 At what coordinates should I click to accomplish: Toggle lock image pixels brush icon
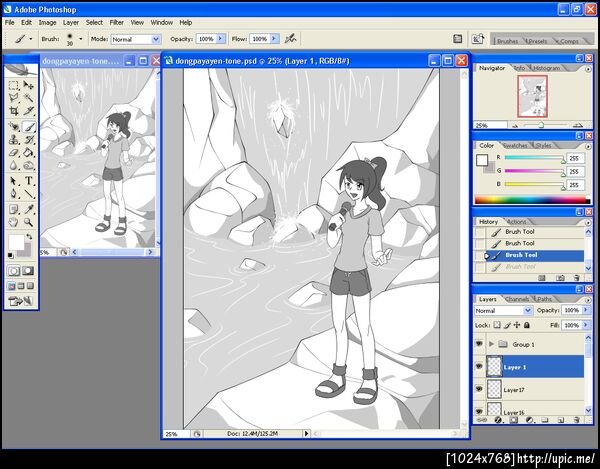pyautogui.click(x=507, y=325)
